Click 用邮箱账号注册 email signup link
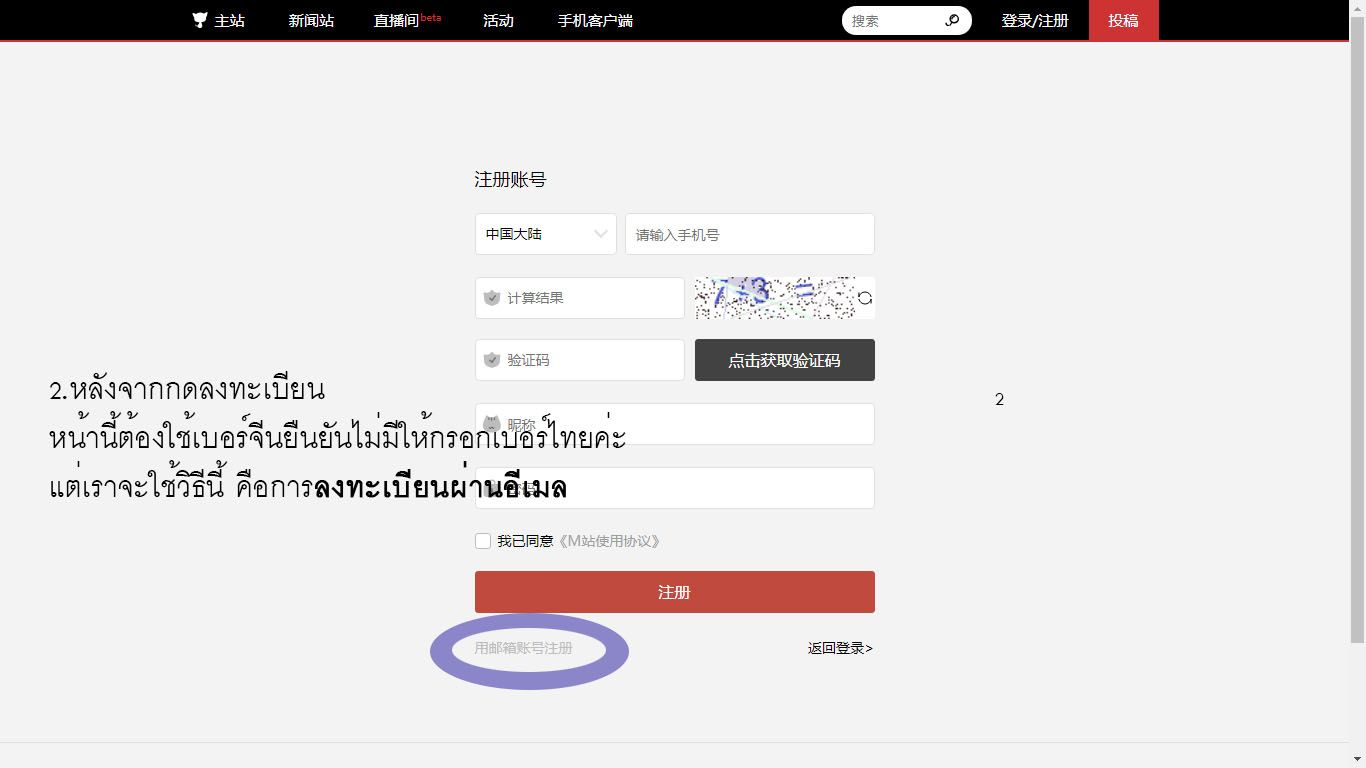 (523, 648)
